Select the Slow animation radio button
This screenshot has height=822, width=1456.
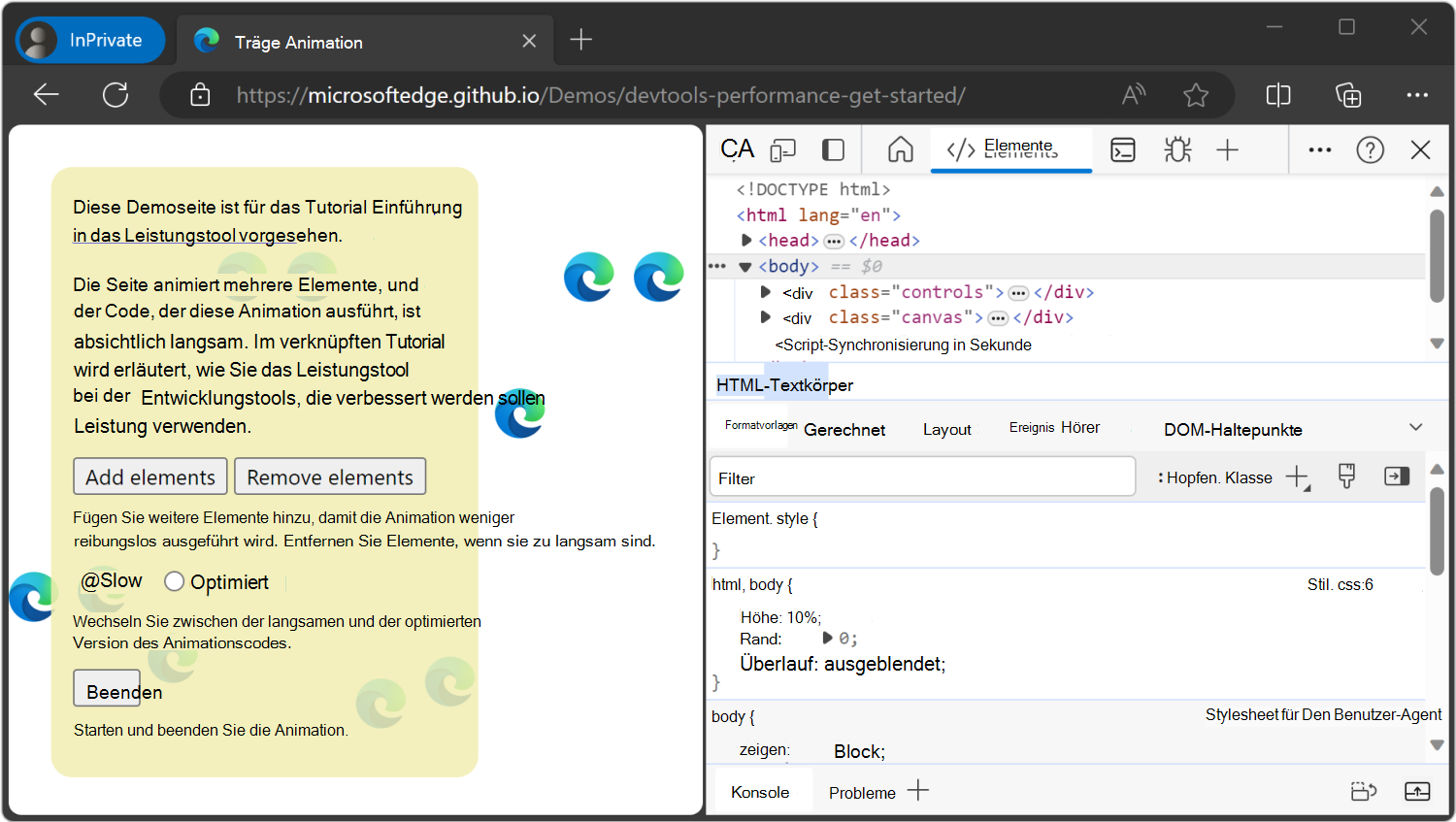tap(91, 580)
